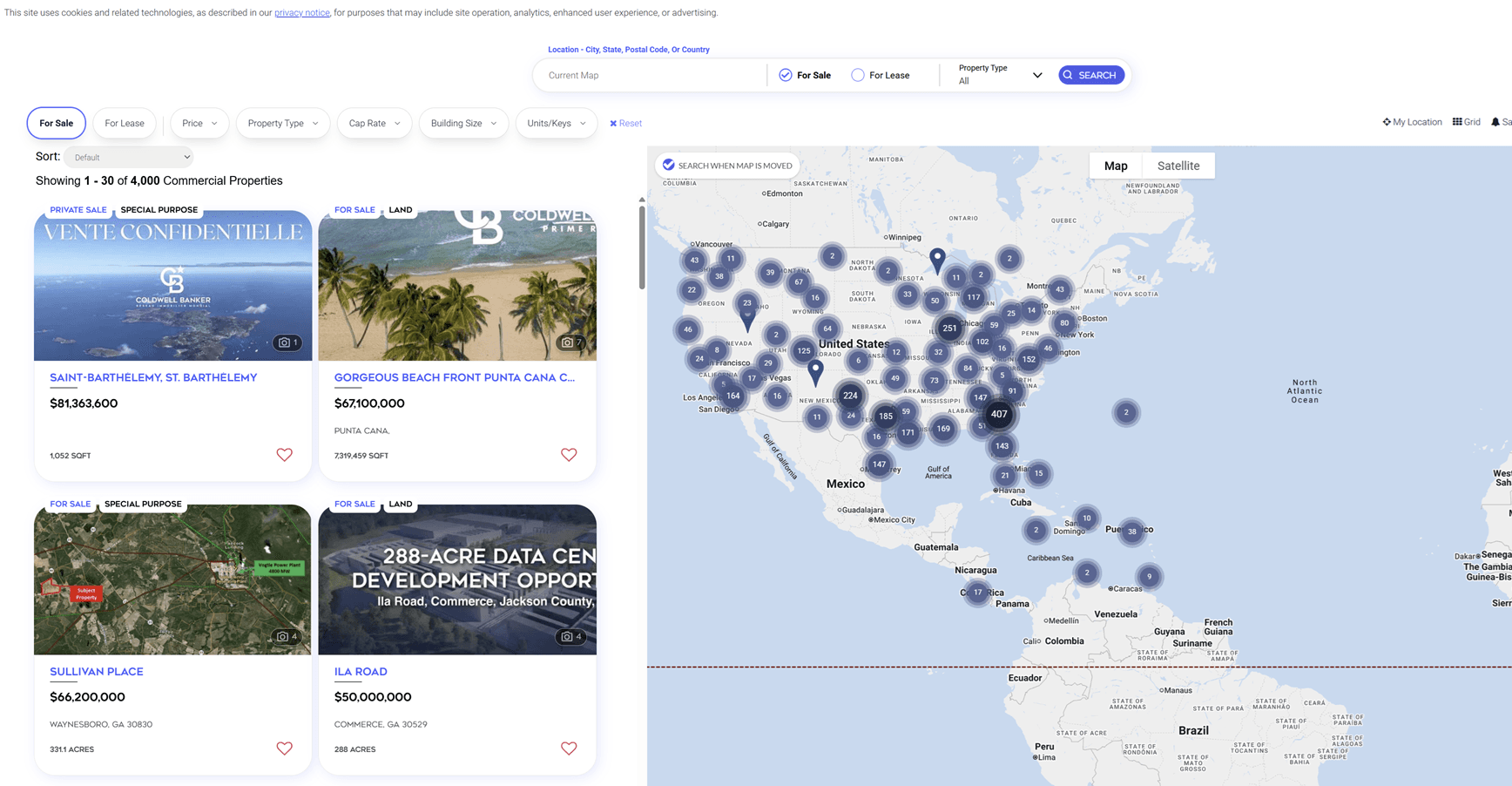The height and width of the screenshot is (786, 1512).
Task: Open the Sort Default dropdown
Action: pyautogui.click(x=128, y=158)
